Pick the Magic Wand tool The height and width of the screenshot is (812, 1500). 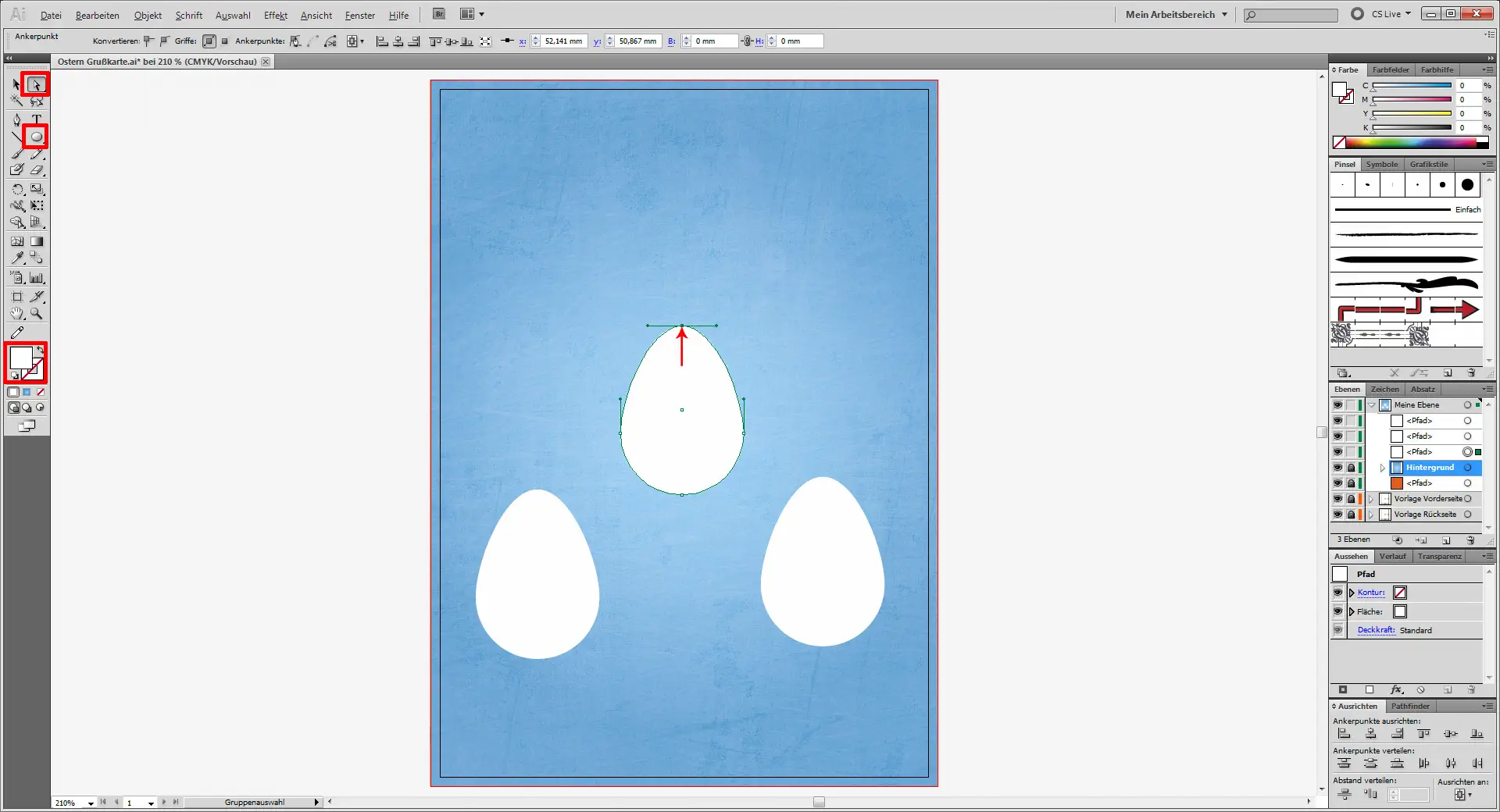pyautogui.click(x=17, y=101)
